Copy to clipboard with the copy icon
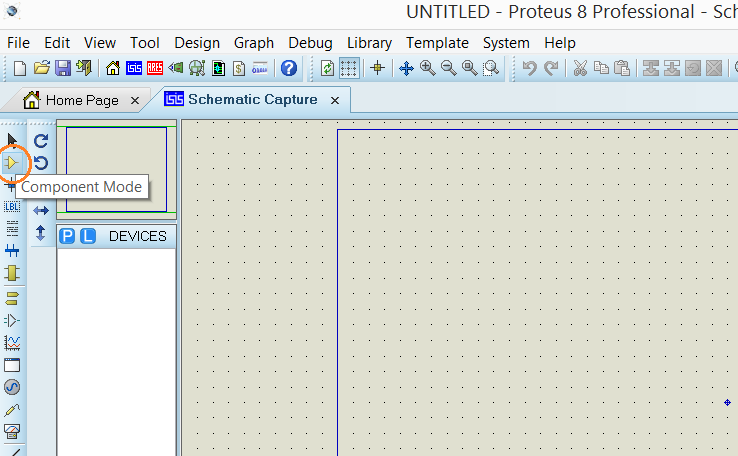The image size is (738, 456). 601,68
